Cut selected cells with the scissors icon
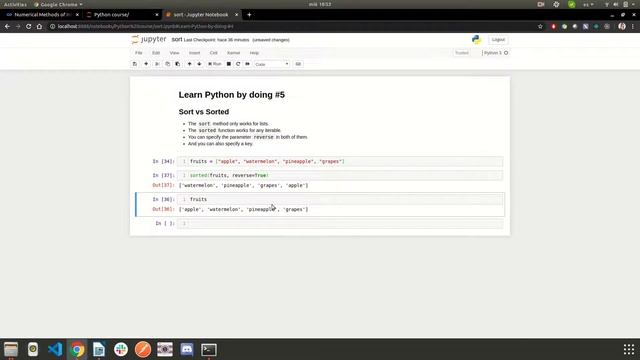The width and height of the screenshot is (640, 360). tap(157, 64)
